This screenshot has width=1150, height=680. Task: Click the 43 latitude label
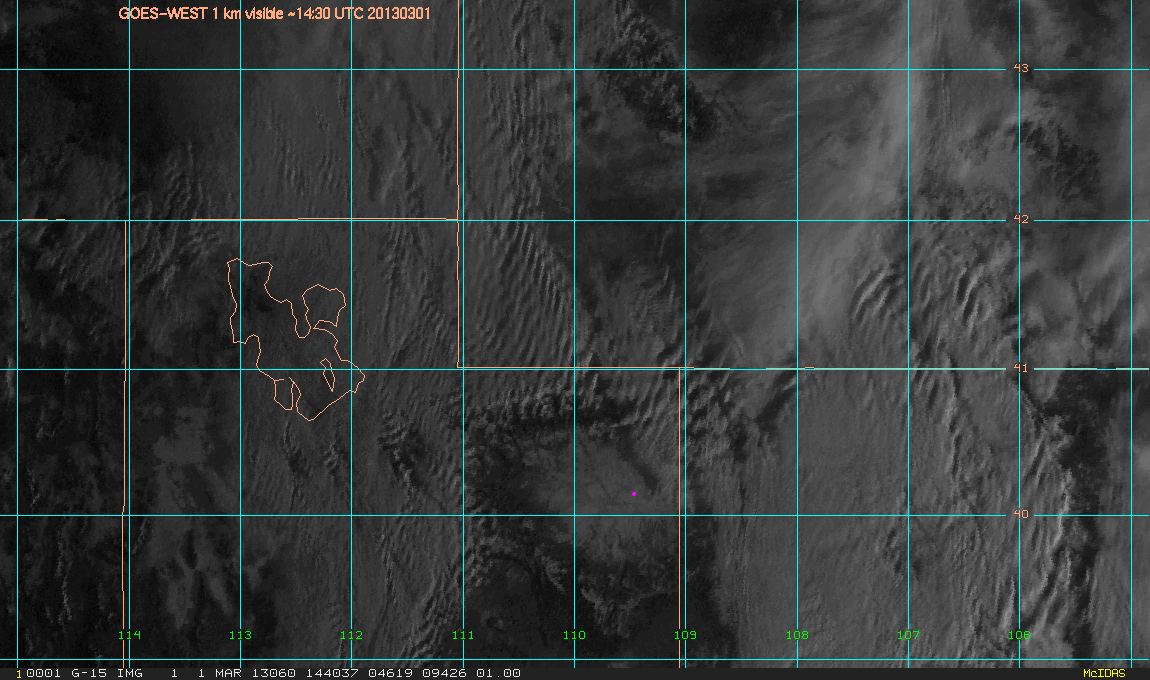pos(1021,68)
